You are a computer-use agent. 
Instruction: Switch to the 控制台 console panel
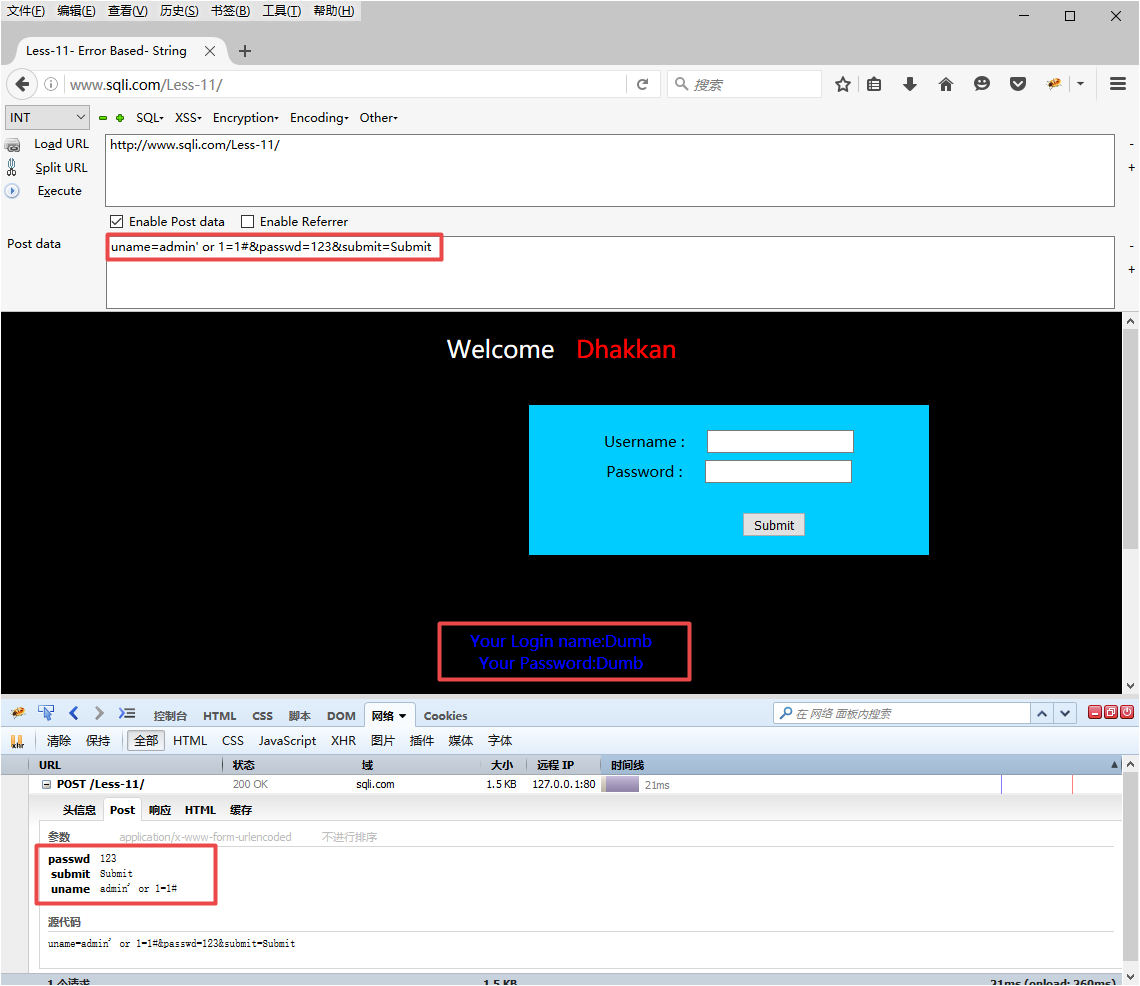tap(170, 715)
